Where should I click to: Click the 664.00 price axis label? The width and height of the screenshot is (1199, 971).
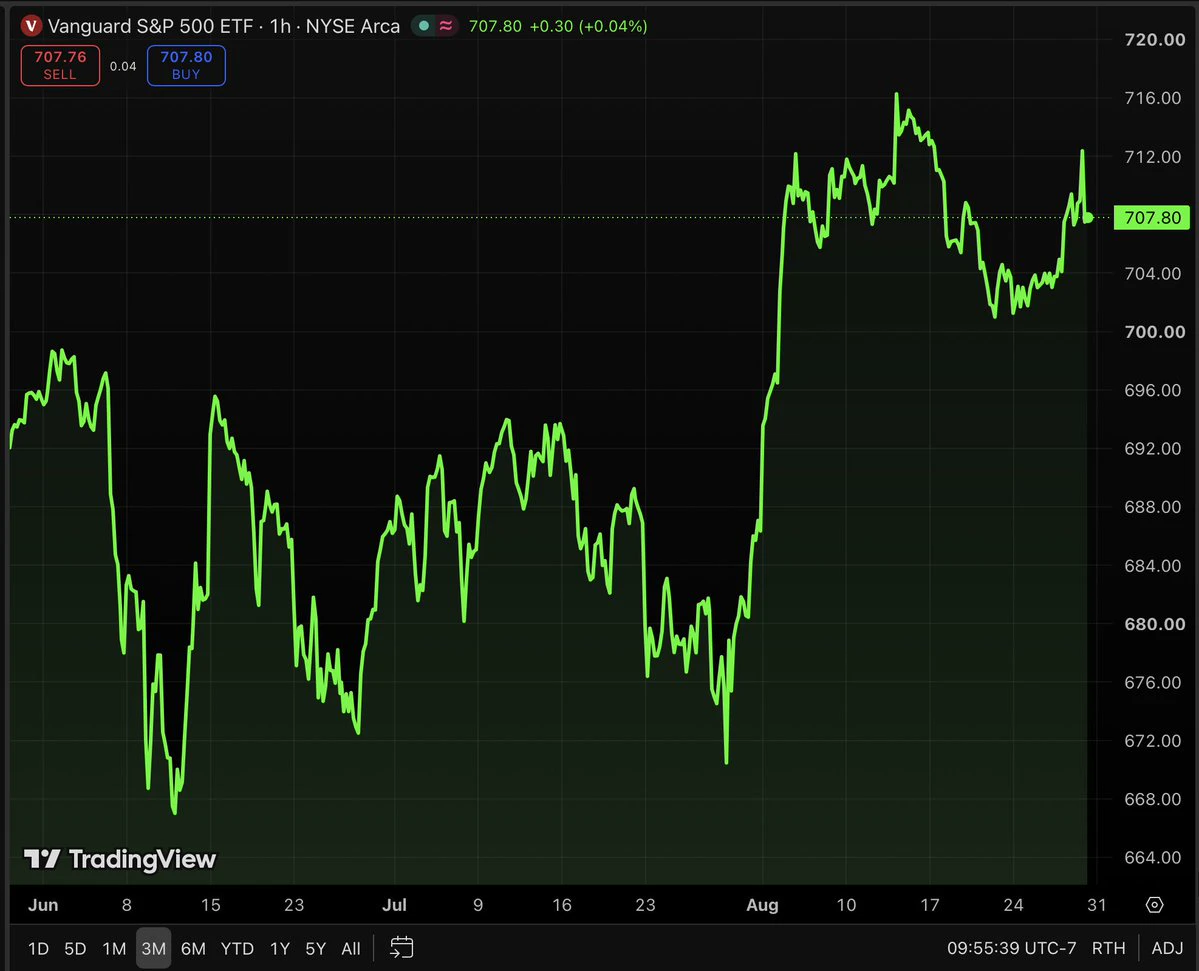[x=1154, y=858]
